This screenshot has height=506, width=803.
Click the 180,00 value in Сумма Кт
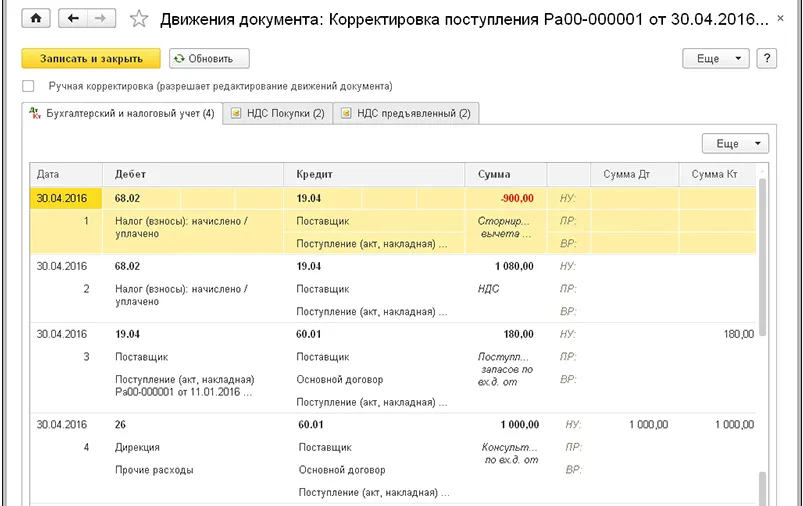point(738,334)
